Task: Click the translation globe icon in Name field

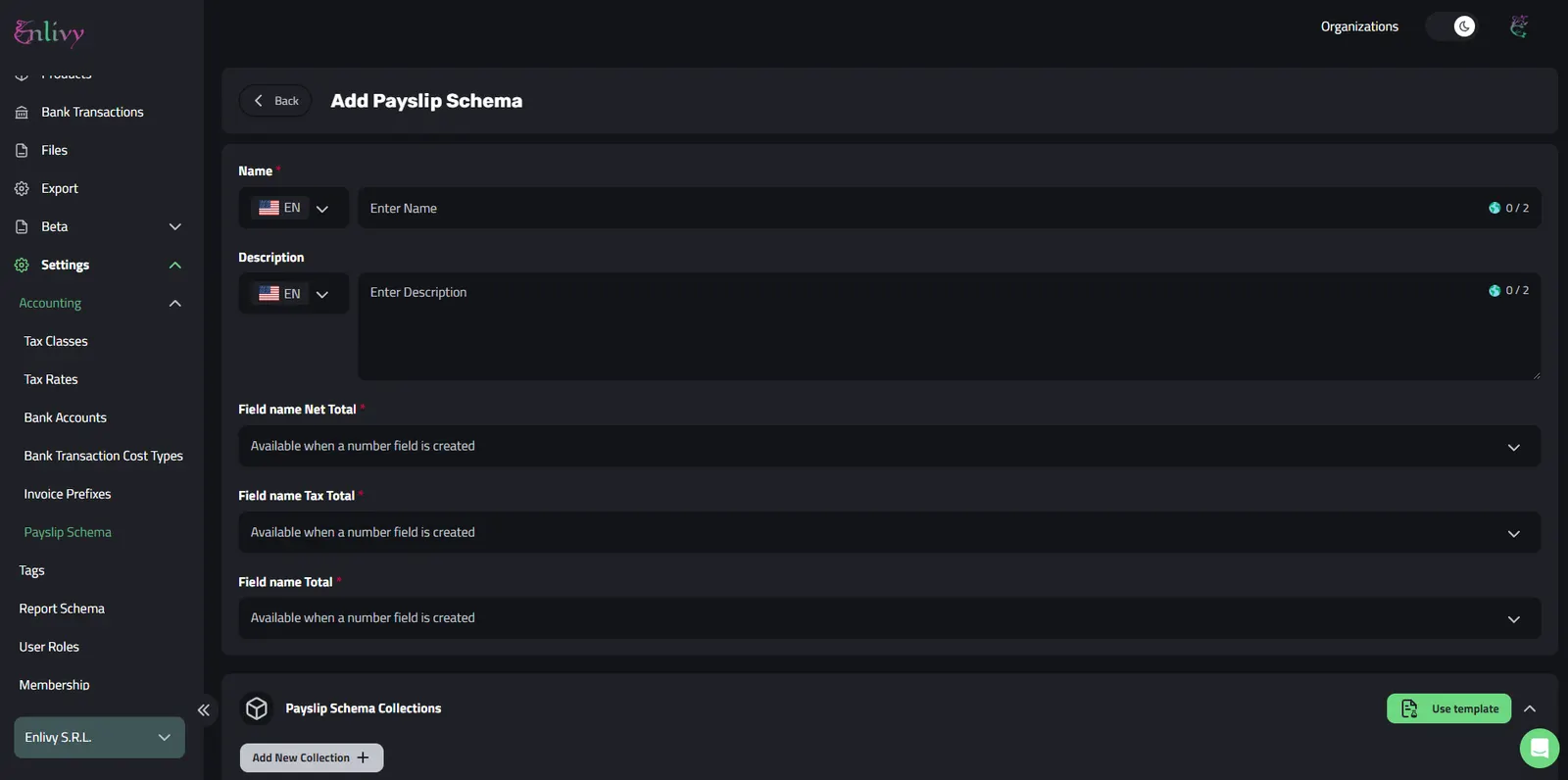Action: tap(1494, 208)
